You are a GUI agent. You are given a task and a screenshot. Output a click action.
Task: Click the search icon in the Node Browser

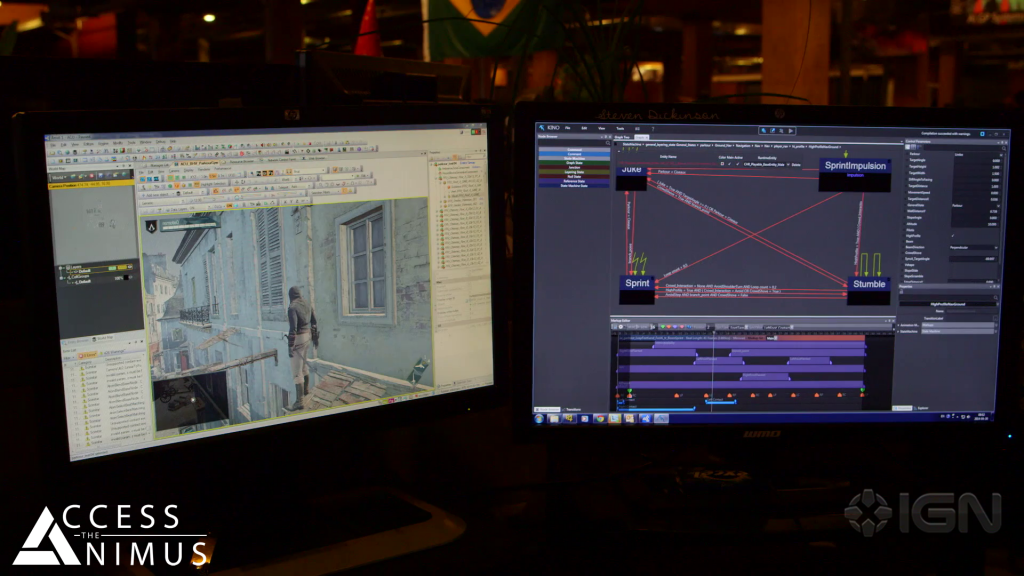click(x=608, y=141)
